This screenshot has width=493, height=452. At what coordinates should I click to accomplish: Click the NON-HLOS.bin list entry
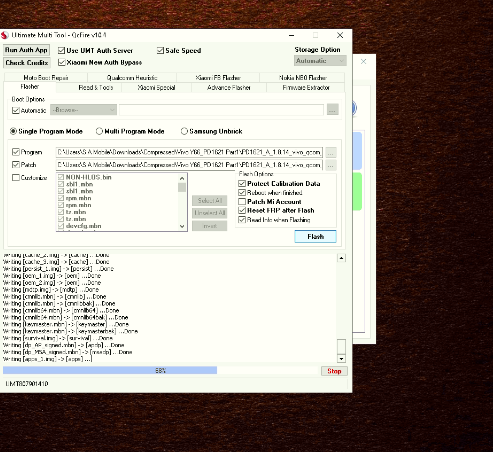(88, 177)
